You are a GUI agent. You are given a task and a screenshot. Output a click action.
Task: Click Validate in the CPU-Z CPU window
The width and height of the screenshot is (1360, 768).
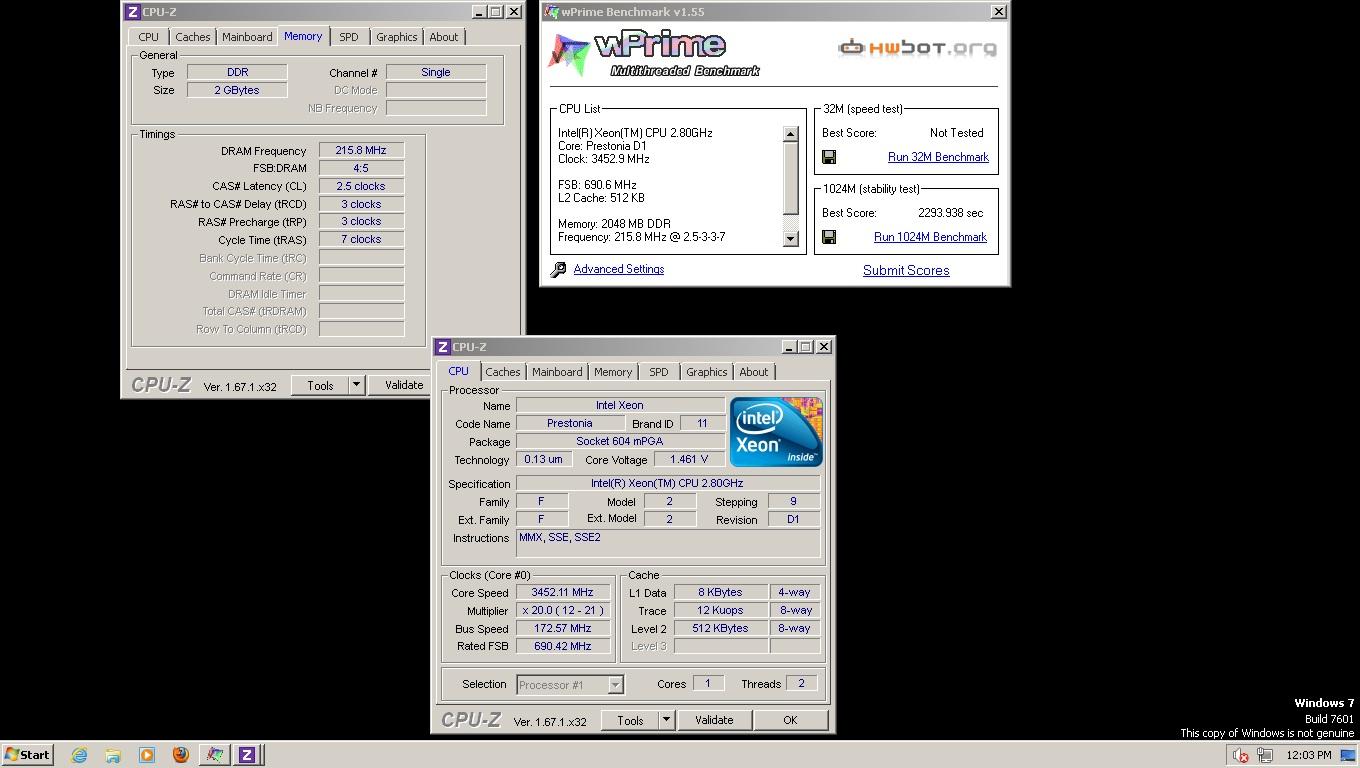click(x=714, y=720)
